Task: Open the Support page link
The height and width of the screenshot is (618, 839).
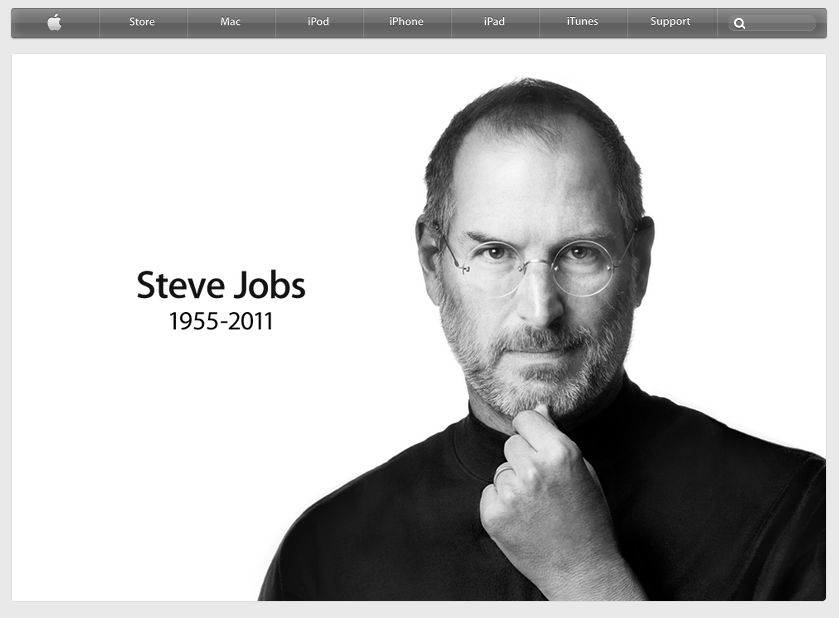Action: pyautogui.click(x=670, y=22)
